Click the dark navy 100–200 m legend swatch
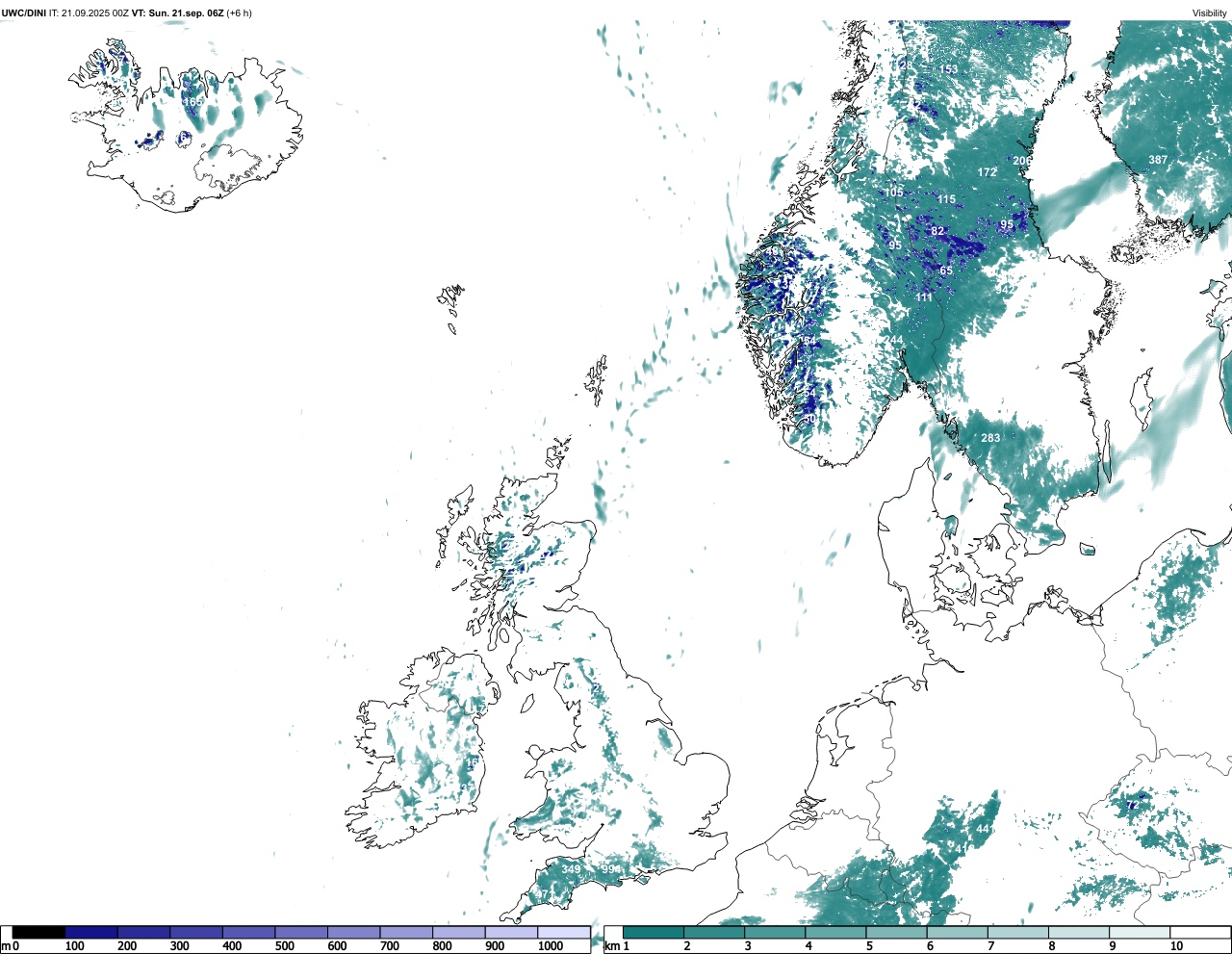Viewport: 1232px width, 954px height. pos(91,932)
